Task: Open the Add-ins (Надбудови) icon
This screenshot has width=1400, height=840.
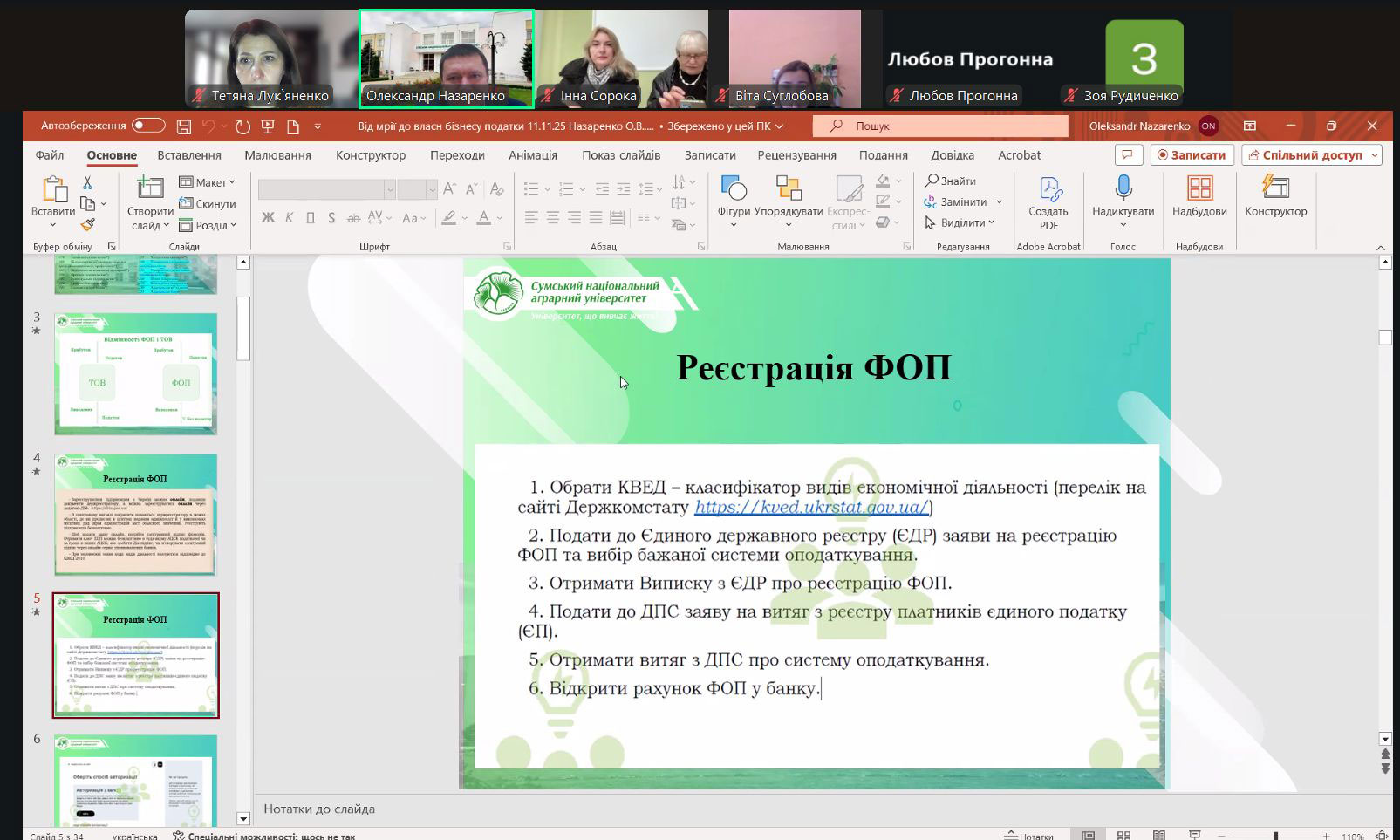Action: (1199, 196)
